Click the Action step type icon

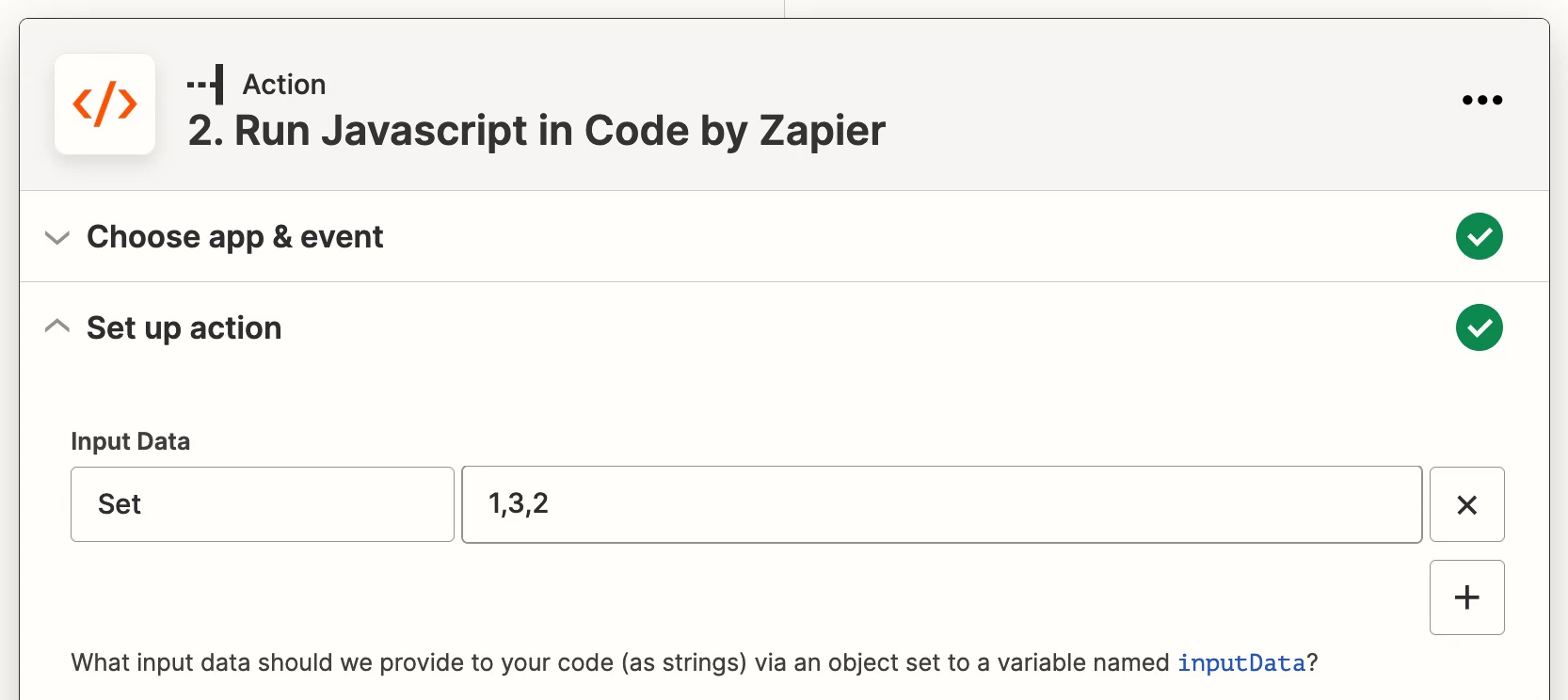coord(205,84)
